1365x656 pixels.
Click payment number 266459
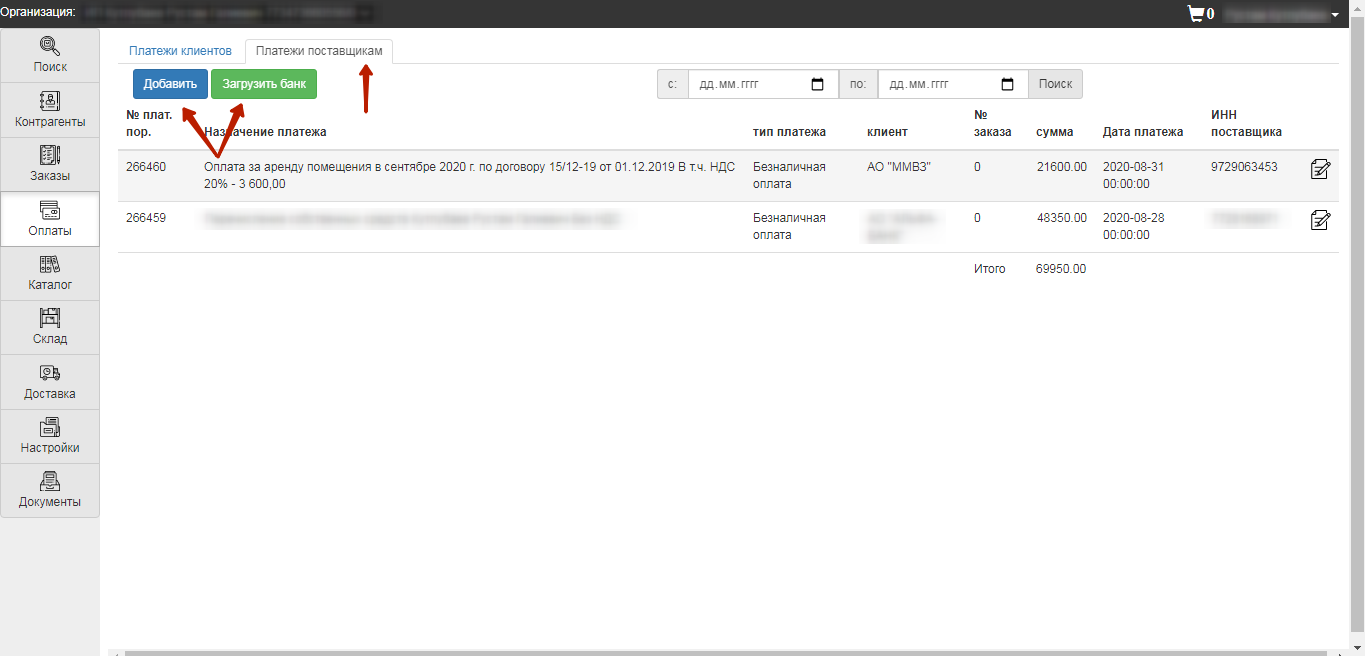pyautogui.click(x=144, y=218)
